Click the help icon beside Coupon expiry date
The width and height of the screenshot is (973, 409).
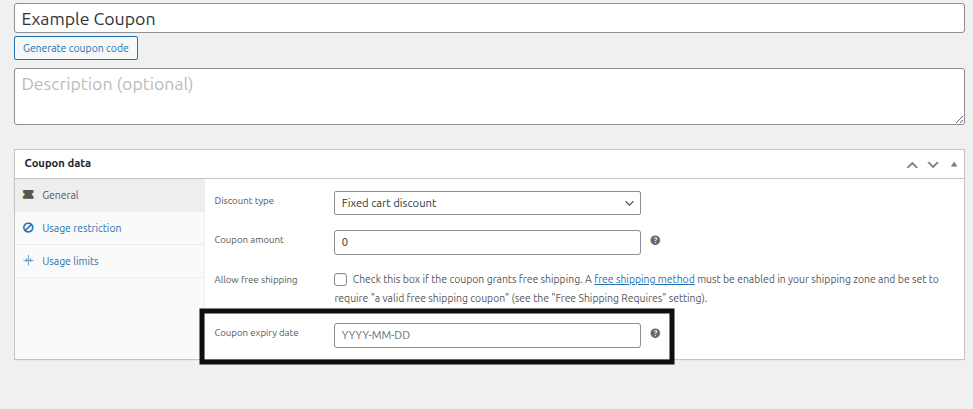point(655,333)
